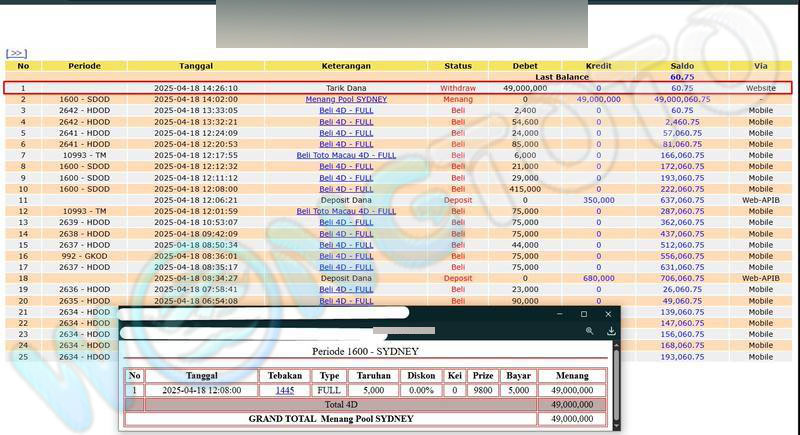This screenshot has height=435, width=800.
Task: Click the Deposit Dana entry in row 11
Action: [346, 200]
